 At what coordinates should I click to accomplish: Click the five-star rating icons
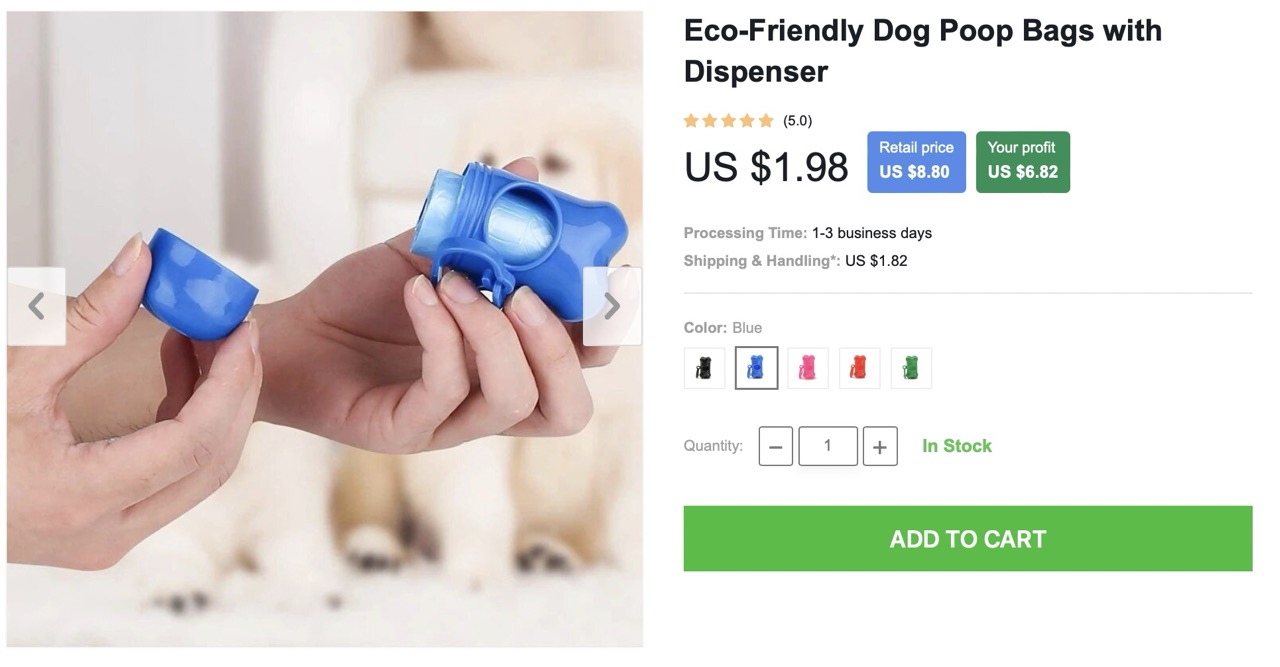[x=729, y=121]
